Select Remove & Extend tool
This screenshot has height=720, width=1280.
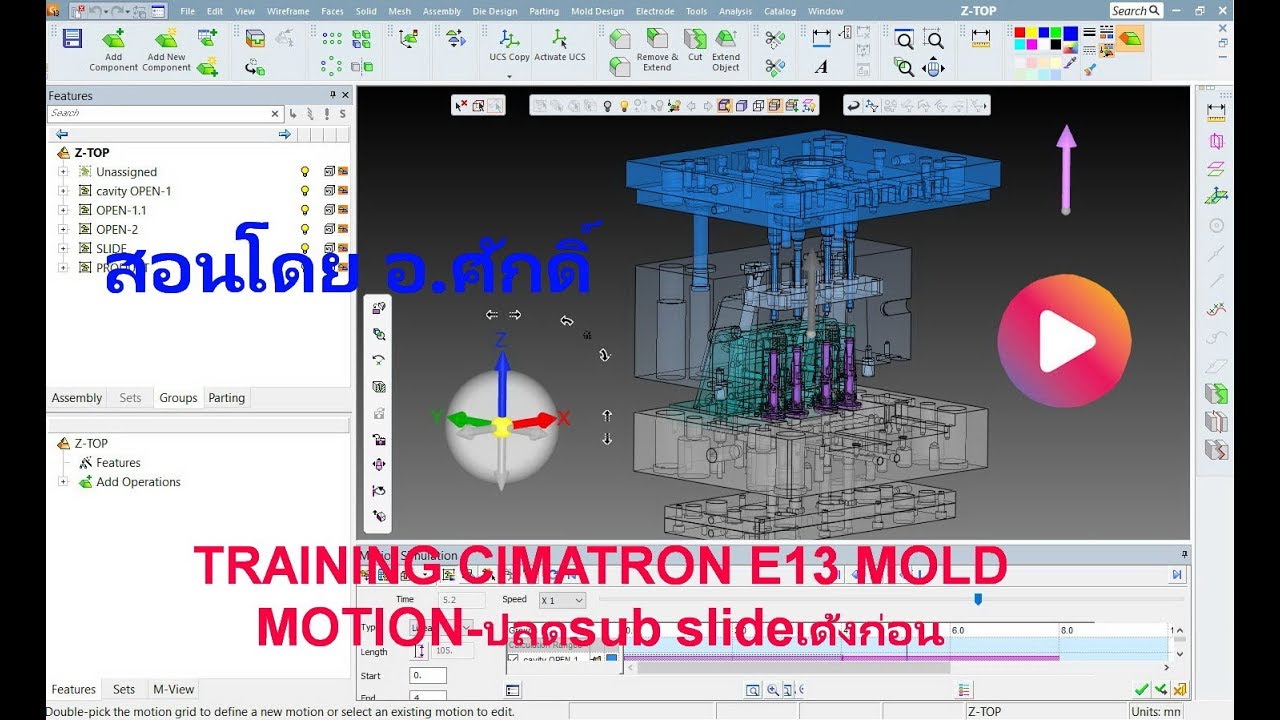coord(657,50)
